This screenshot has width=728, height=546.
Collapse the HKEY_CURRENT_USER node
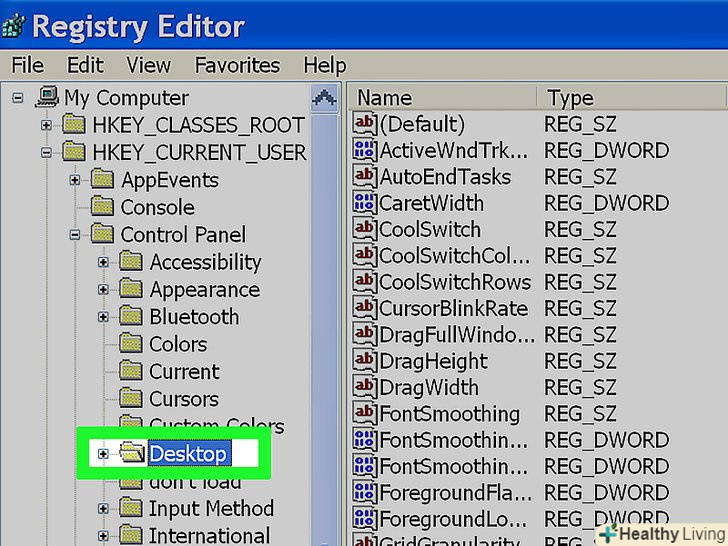click(46, 152)
